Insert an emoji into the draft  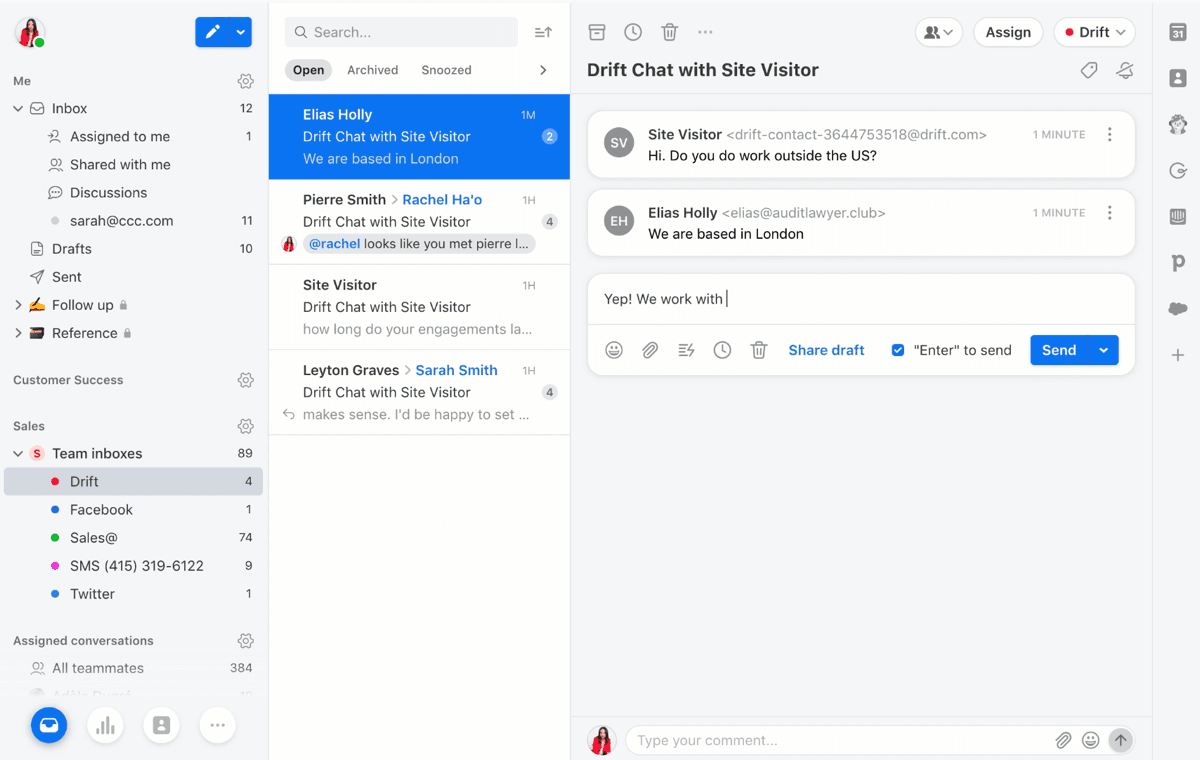pos(613,350)
